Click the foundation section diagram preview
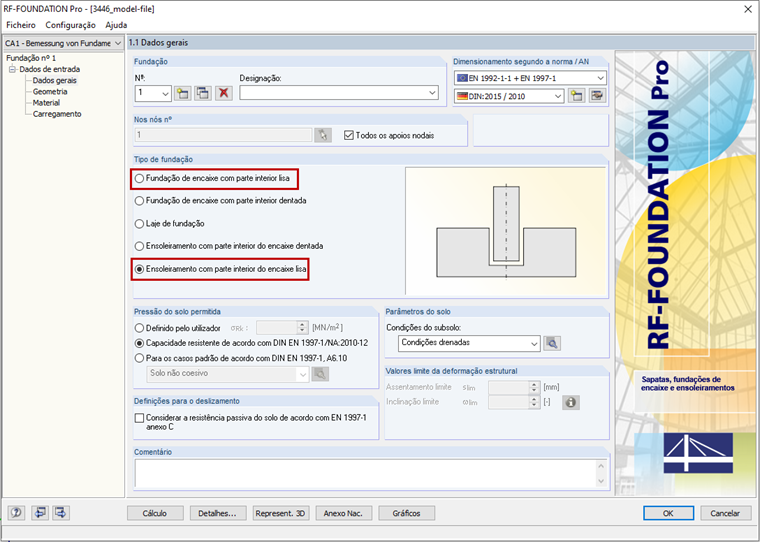Image resolution: width=760 pixels, height=542 pixels. pyautogui.click(x=506, y=231)
